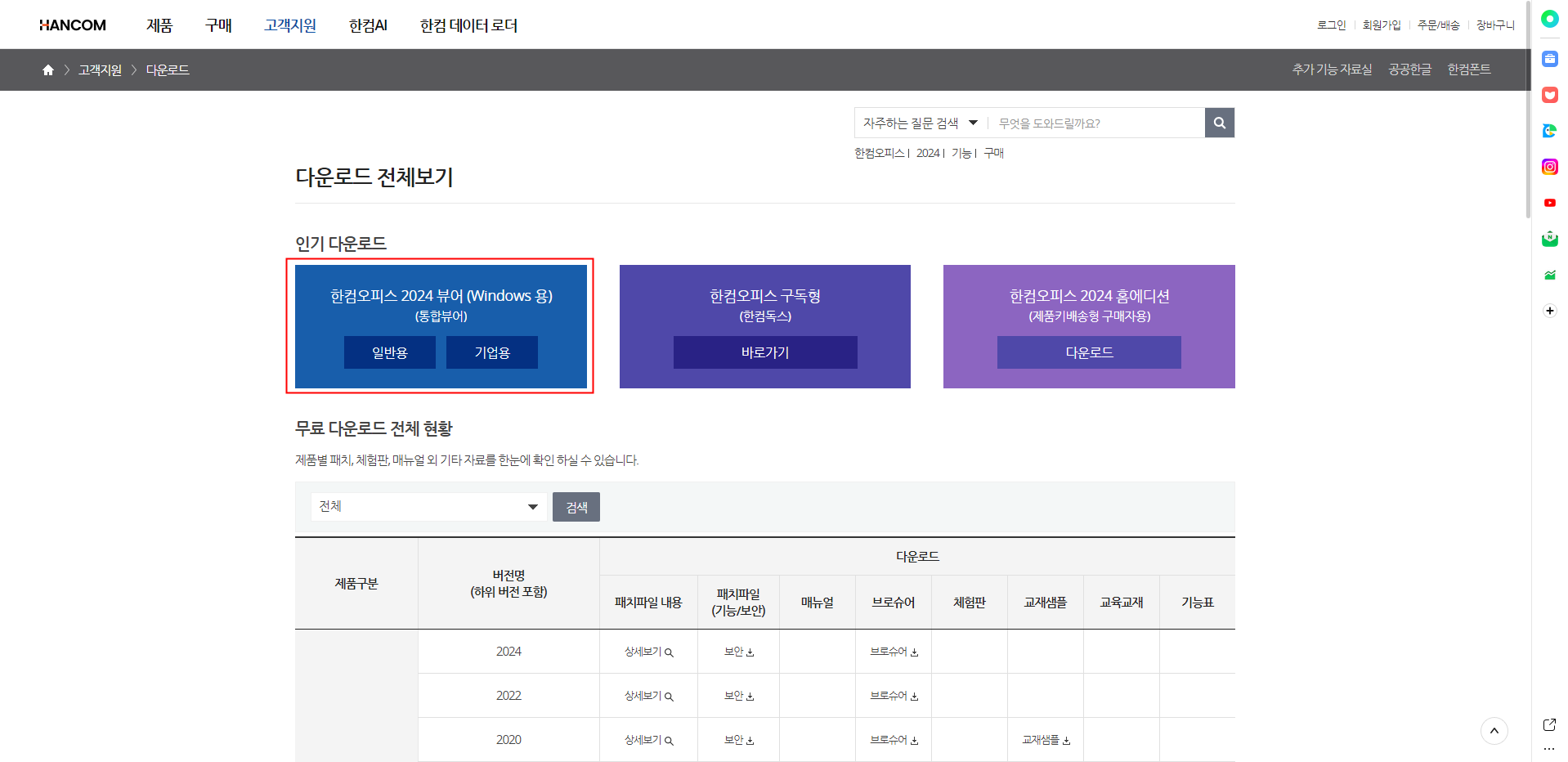Click the 2022 version cell
Viewport: 1568px width, 762px height.
click(x=508, y=696)
